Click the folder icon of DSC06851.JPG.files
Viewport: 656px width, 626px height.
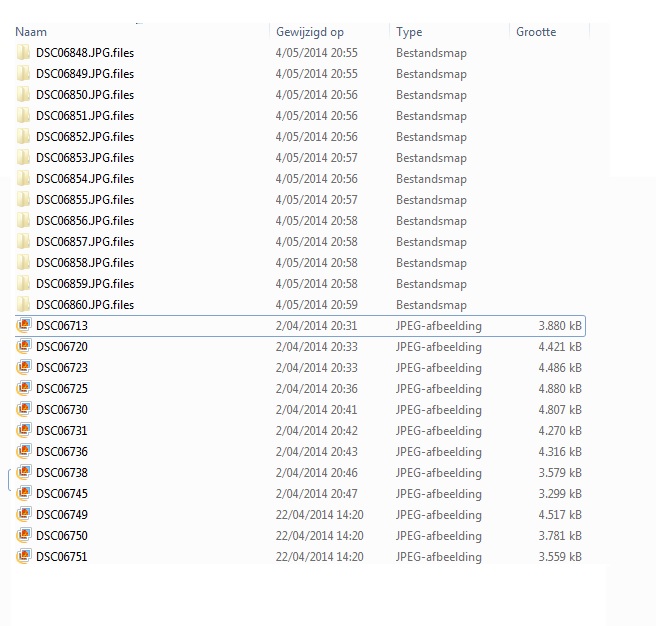pyautogui.click(x=23, y=115)
